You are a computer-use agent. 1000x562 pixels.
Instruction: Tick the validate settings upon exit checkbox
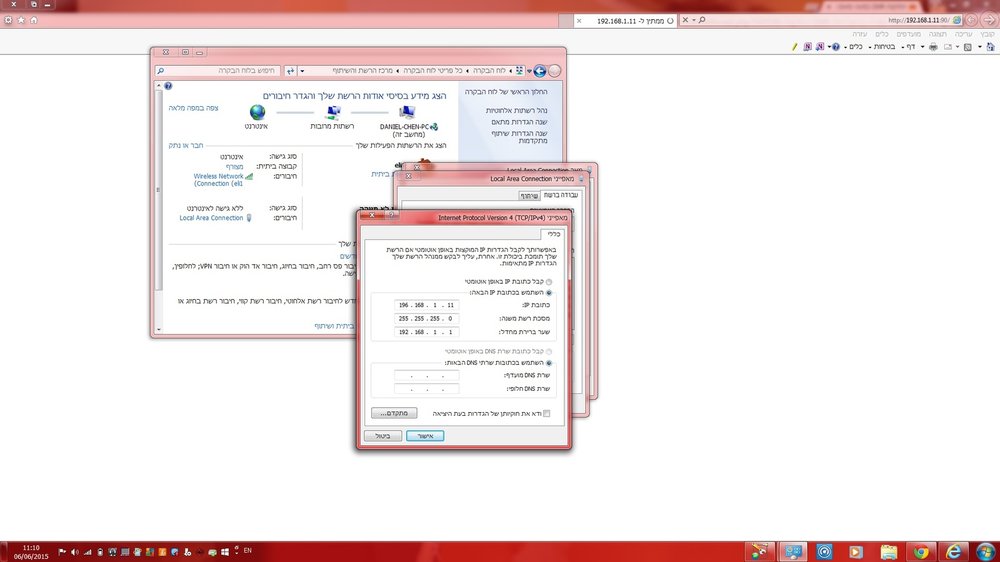click(547, 413)
